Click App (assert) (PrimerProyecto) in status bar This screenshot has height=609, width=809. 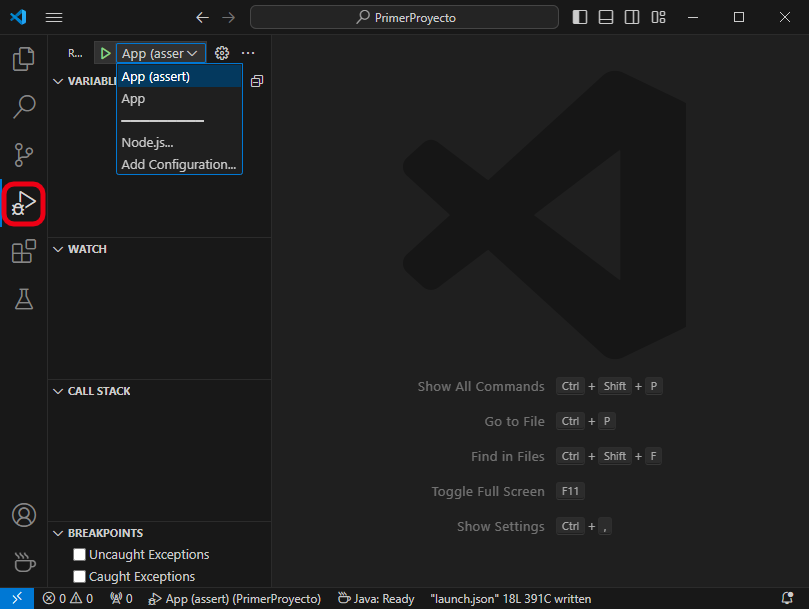coord(234,599)
